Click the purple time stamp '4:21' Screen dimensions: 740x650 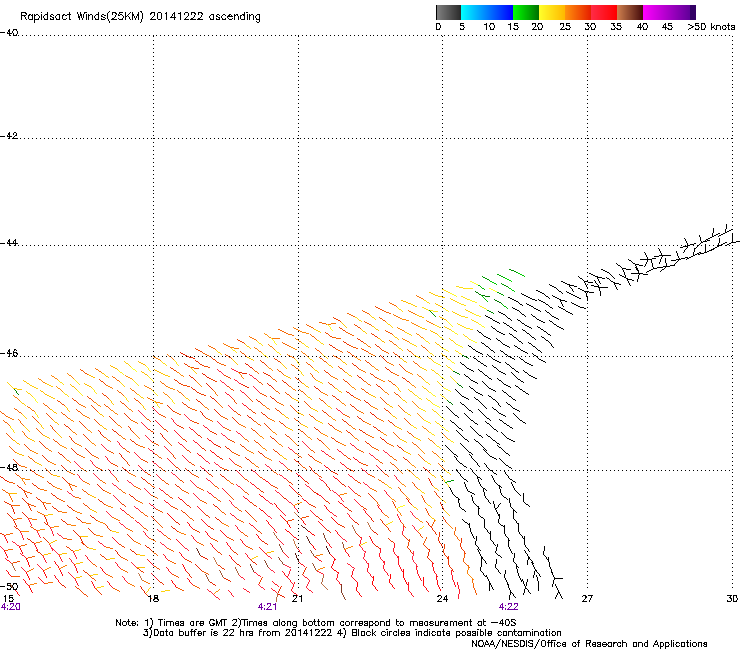click(x=267, y=607)
